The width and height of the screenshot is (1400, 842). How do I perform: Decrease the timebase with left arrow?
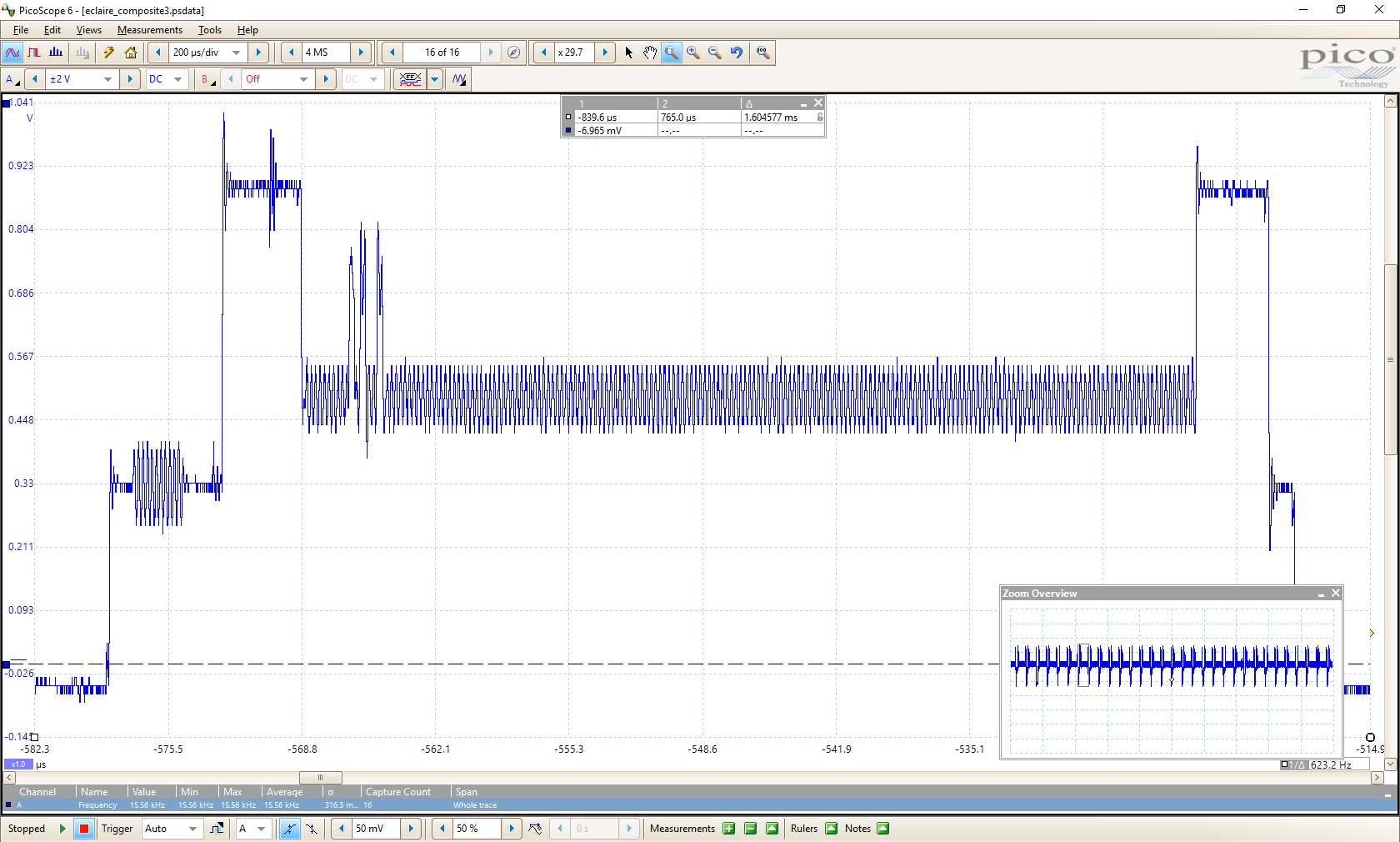click(x=157, y=53)
